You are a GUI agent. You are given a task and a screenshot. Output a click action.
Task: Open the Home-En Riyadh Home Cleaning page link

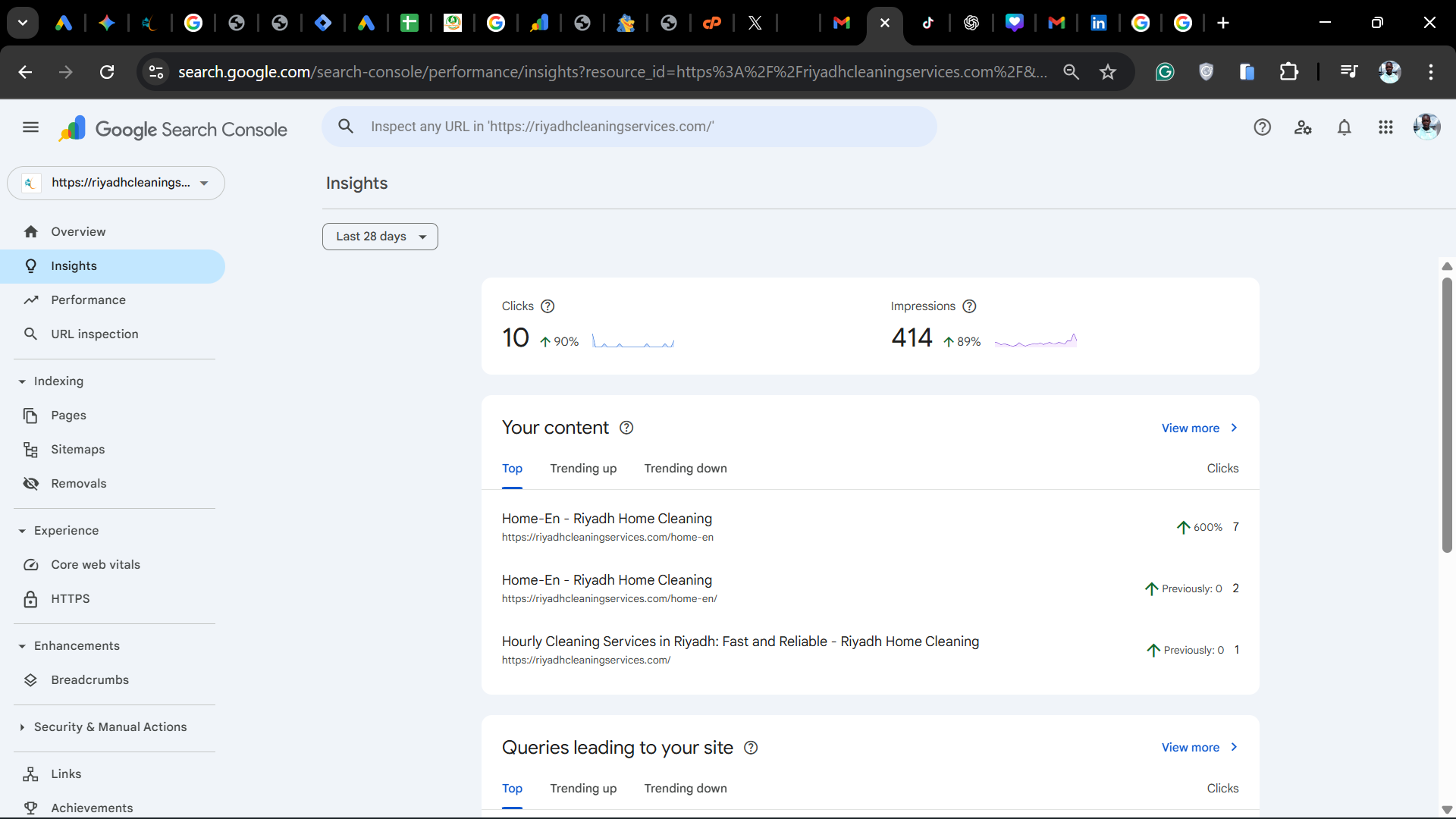tap(607, 519)
